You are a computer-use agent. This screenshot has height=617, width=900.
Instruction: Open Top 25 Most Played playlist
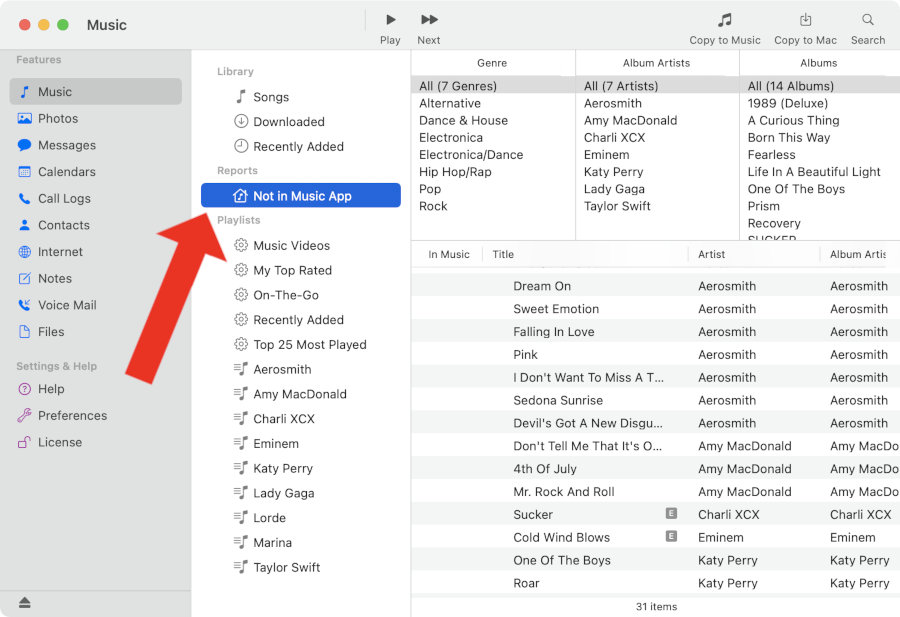click(x=301, y=344)
